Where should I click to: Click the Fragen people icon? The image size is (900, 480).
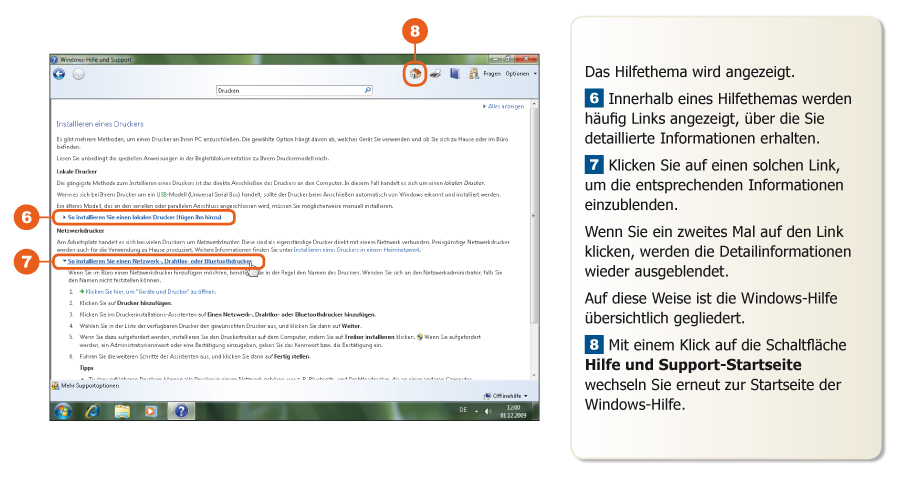coord(473,73)
